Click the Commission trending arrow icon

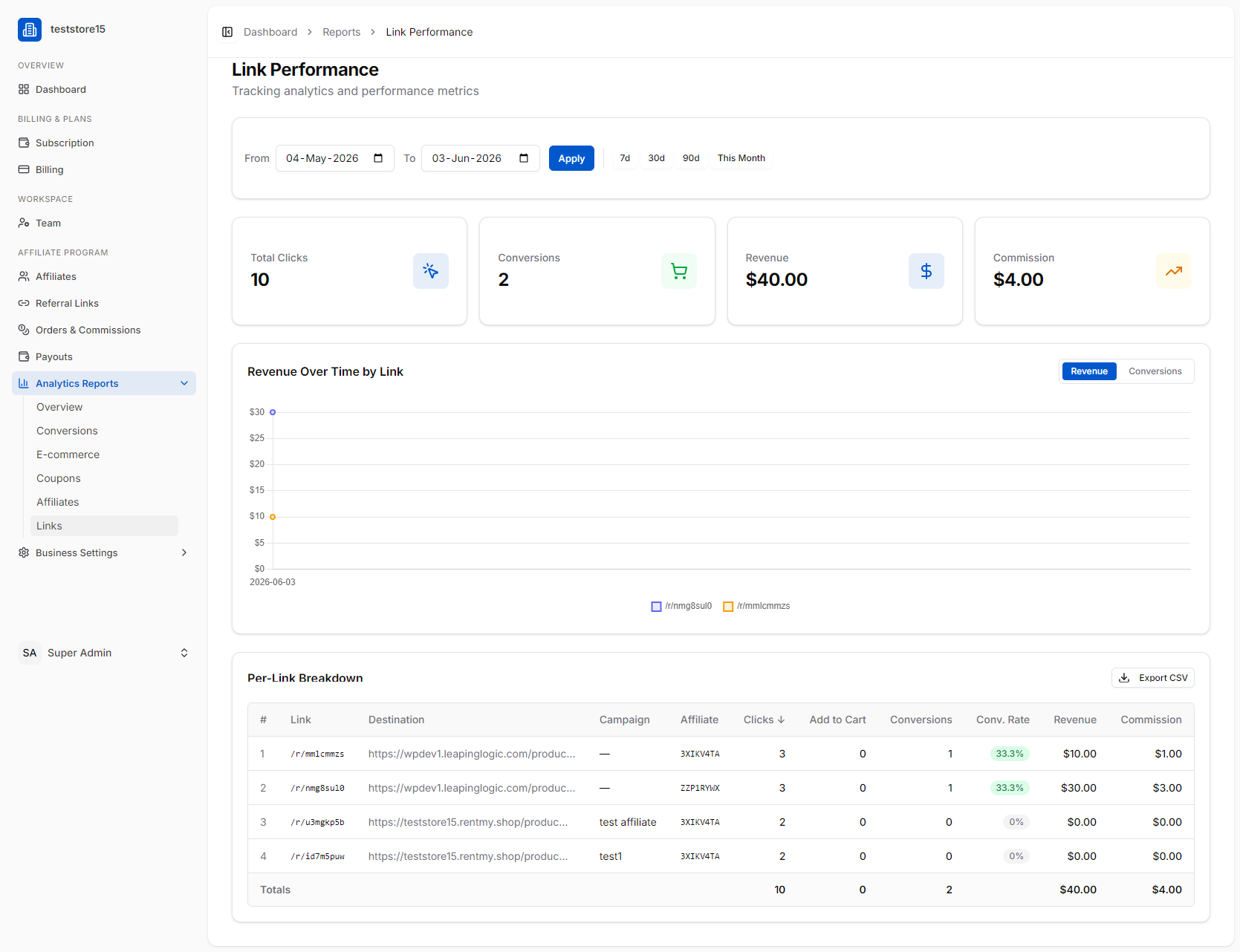1174,271
